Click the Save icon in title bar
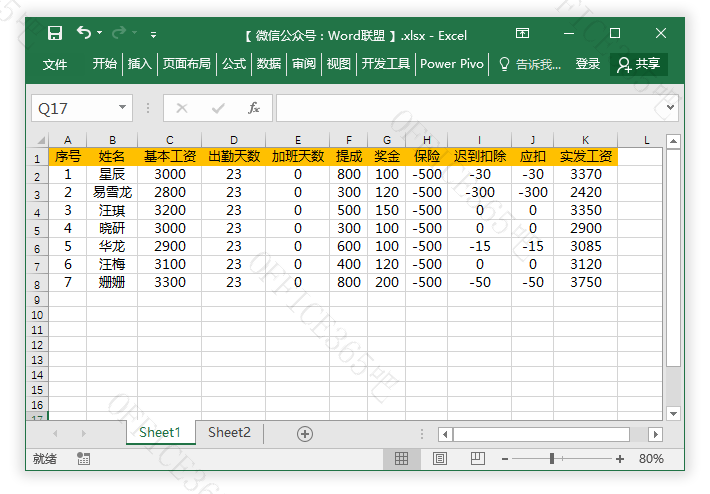 click(x=55, y=34)
